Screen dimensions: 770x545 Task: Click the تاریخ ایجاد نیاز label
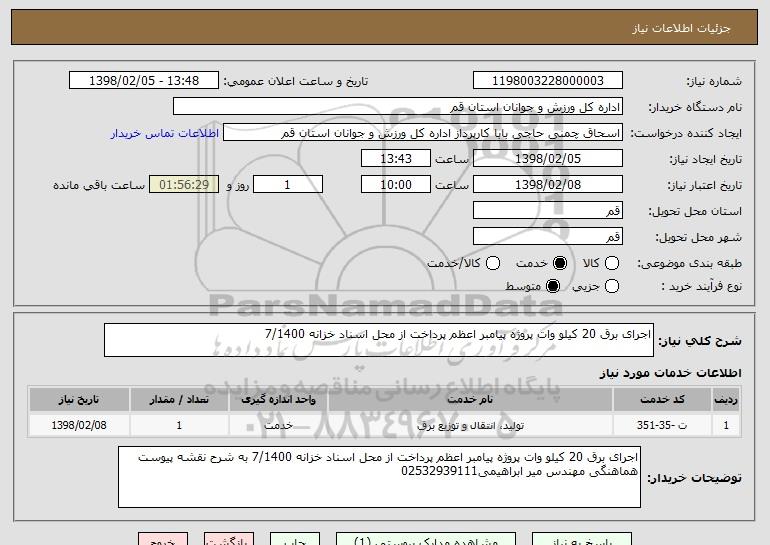point(706,159)
